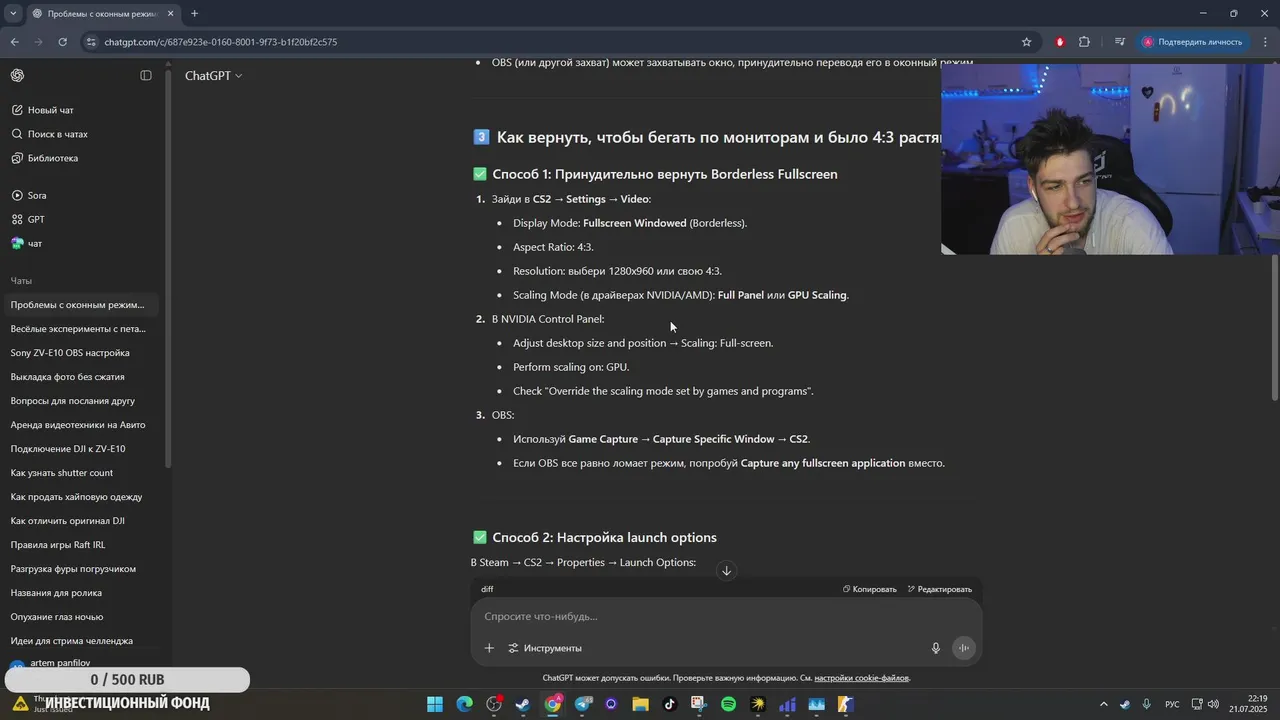Open Steam from the taskbar

point(523,704)
